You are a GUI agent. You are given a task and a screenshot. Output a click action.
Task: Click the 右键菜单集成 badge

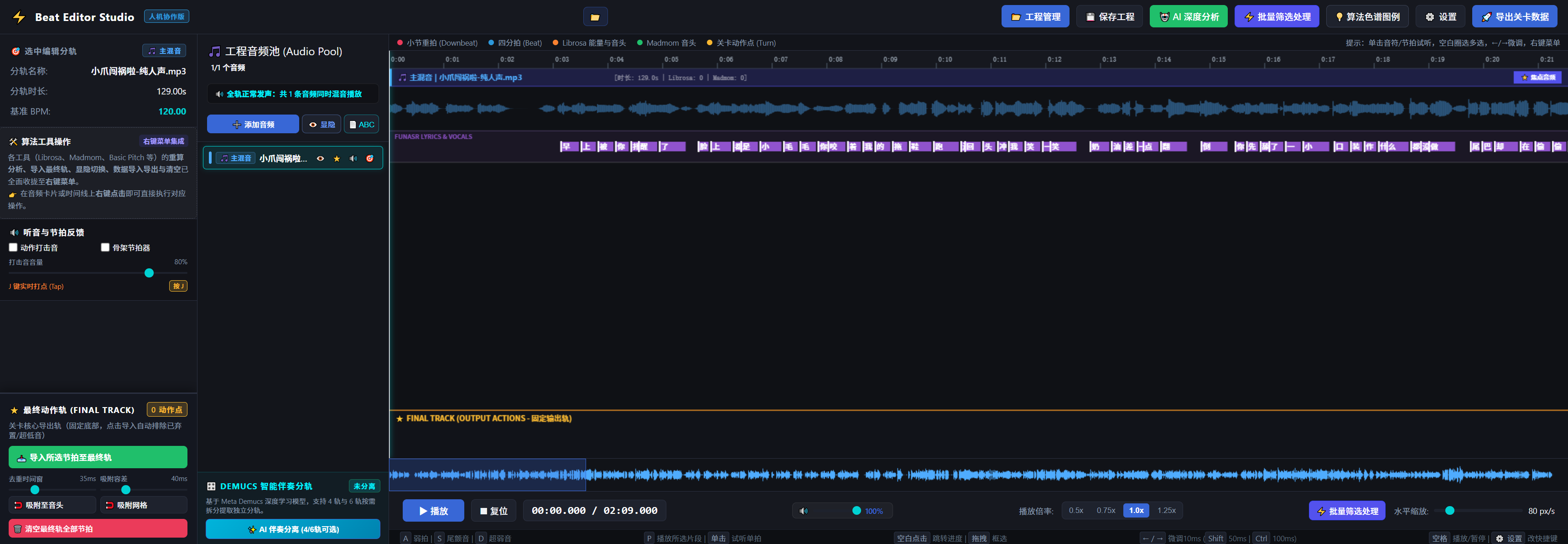[x=163, y=141]
